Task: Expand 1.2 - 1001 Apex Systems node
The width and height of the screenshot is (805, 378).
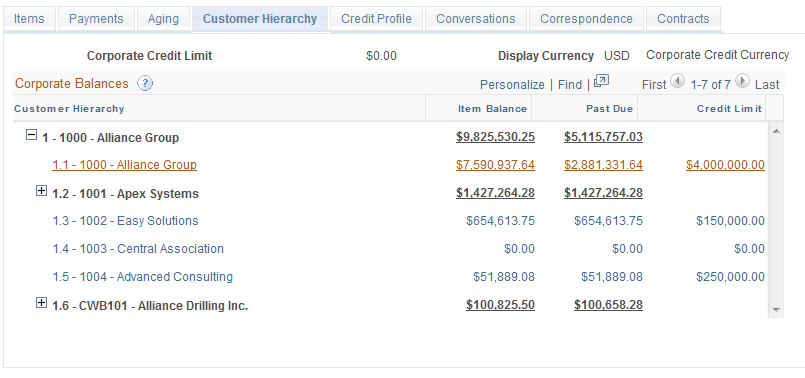Action: point(41,191)
